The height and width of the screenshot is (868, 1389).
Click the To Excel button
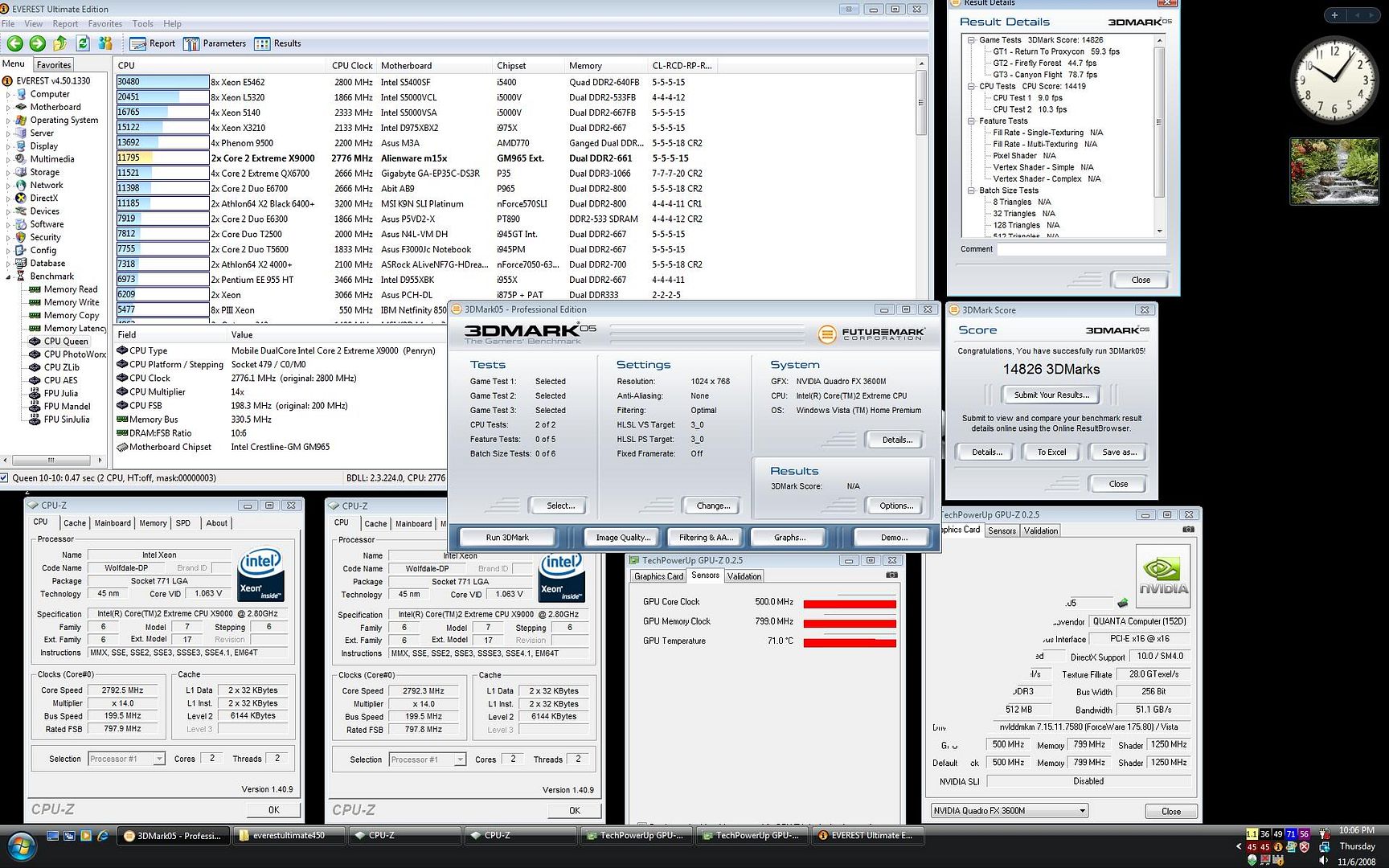coord(1051,452)
